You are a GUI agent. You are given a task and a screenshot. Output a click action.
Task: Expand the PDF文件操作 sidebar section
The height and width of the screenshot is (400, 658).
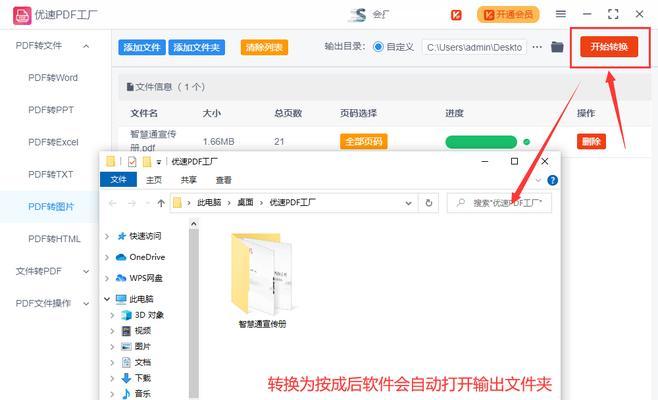click(86, 303)
